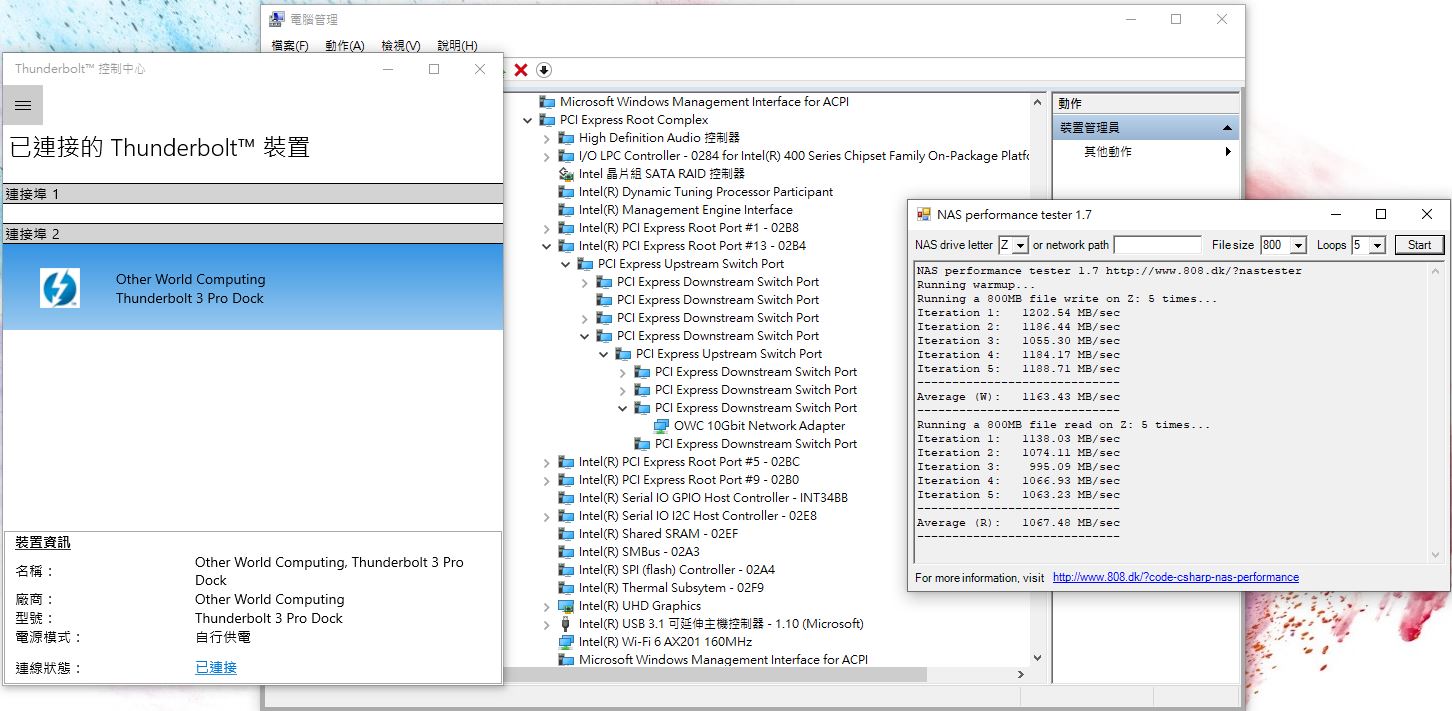The image size is (1452, 711).
Task: Expand PCI Express Root Port #1 - 02B8
Action: pos(546,228)
